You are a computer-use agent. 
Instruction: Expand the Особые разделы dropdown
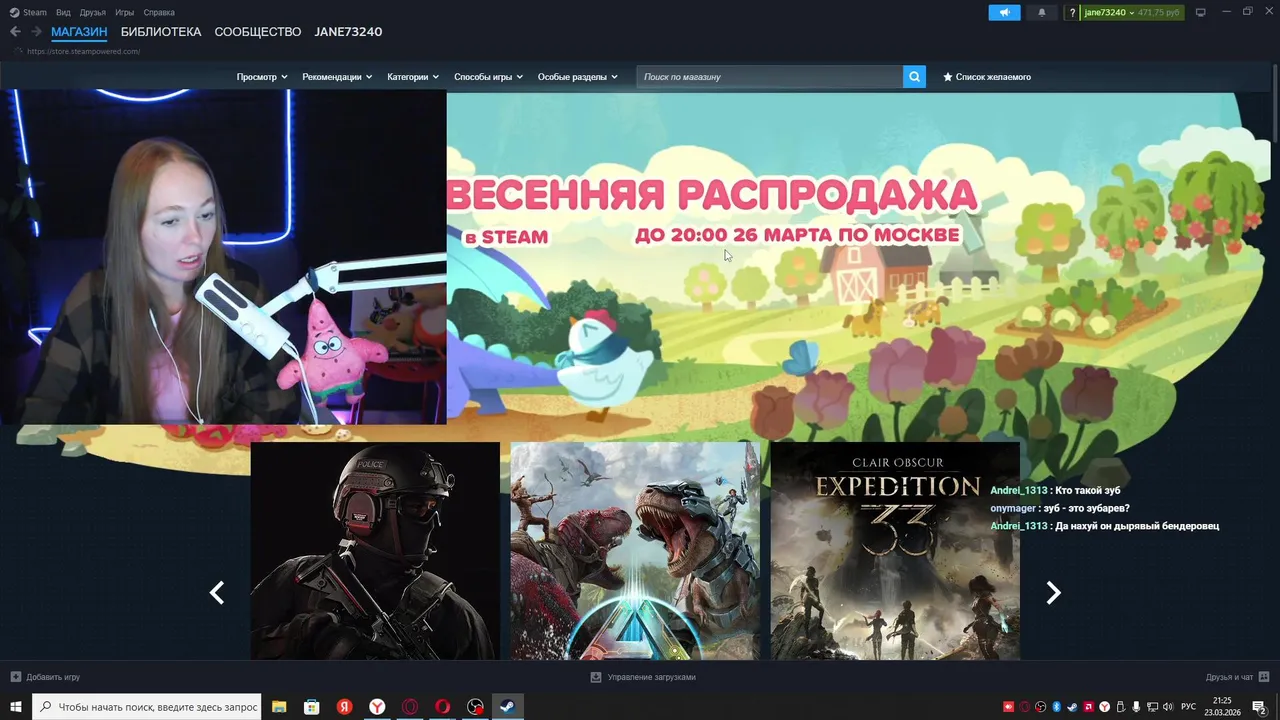coord(577,77)
